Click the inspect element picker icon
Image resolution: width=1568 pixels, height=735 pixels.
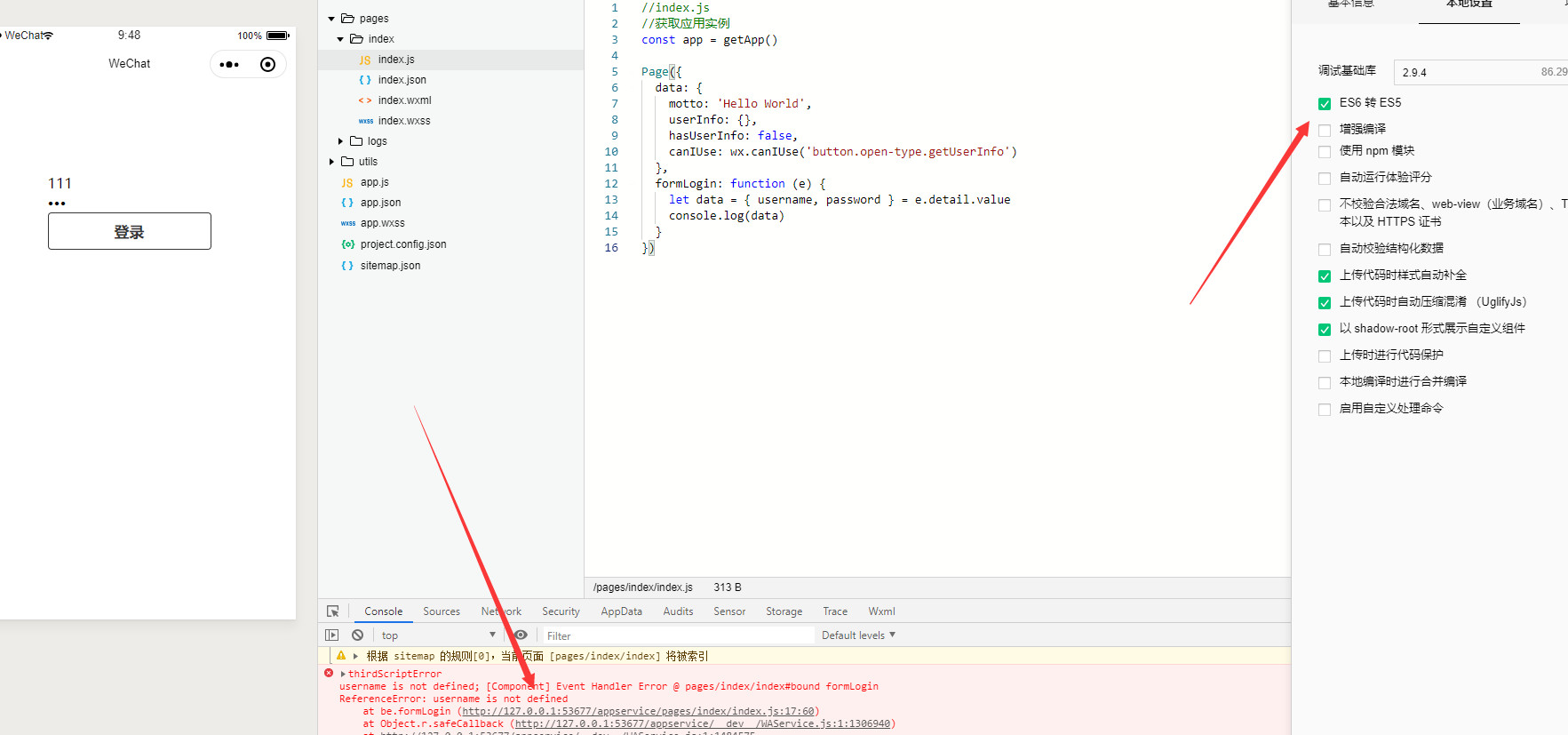click(333, 611)
